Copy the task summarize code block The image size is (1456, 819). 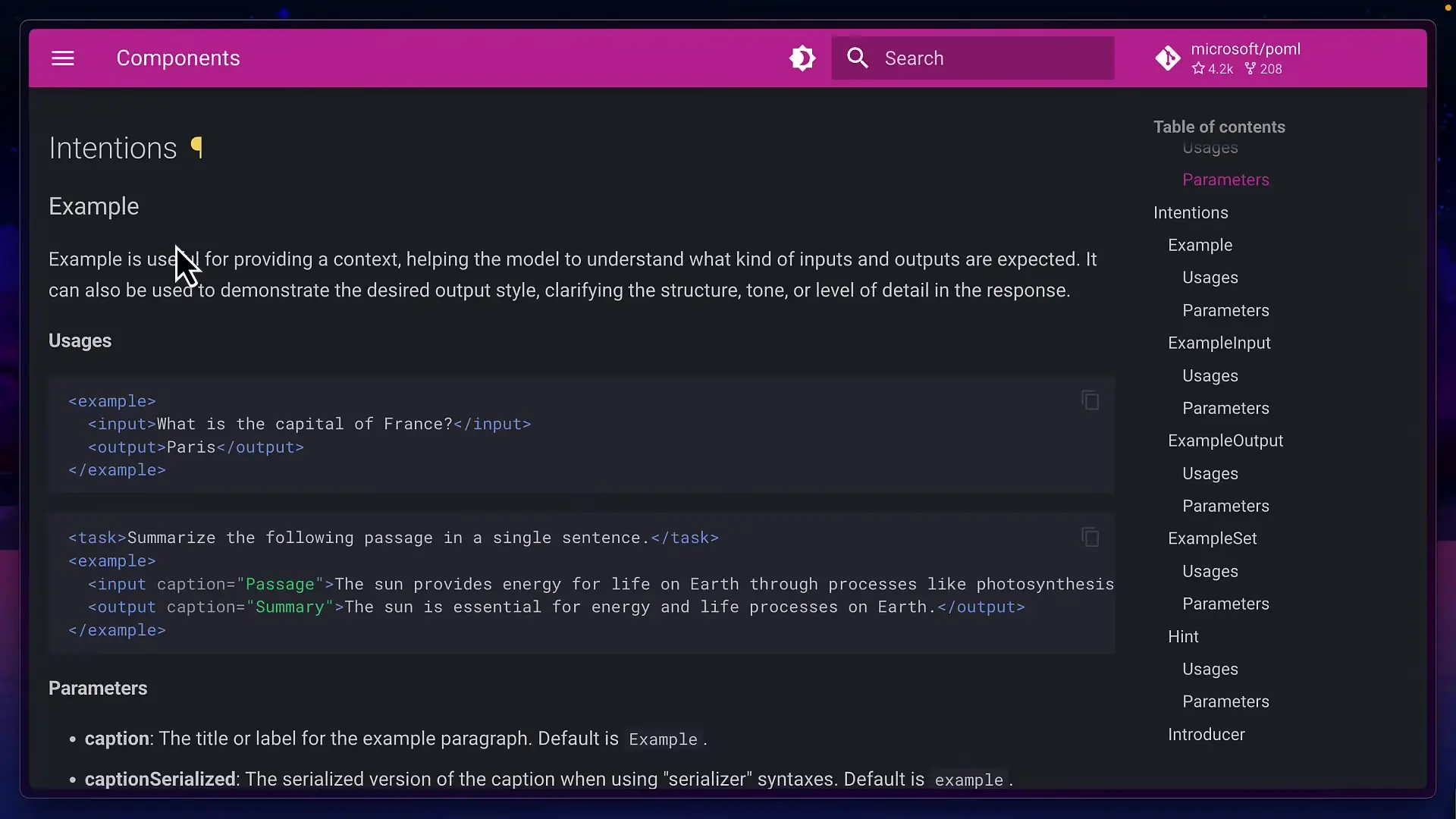point(1090,538)
